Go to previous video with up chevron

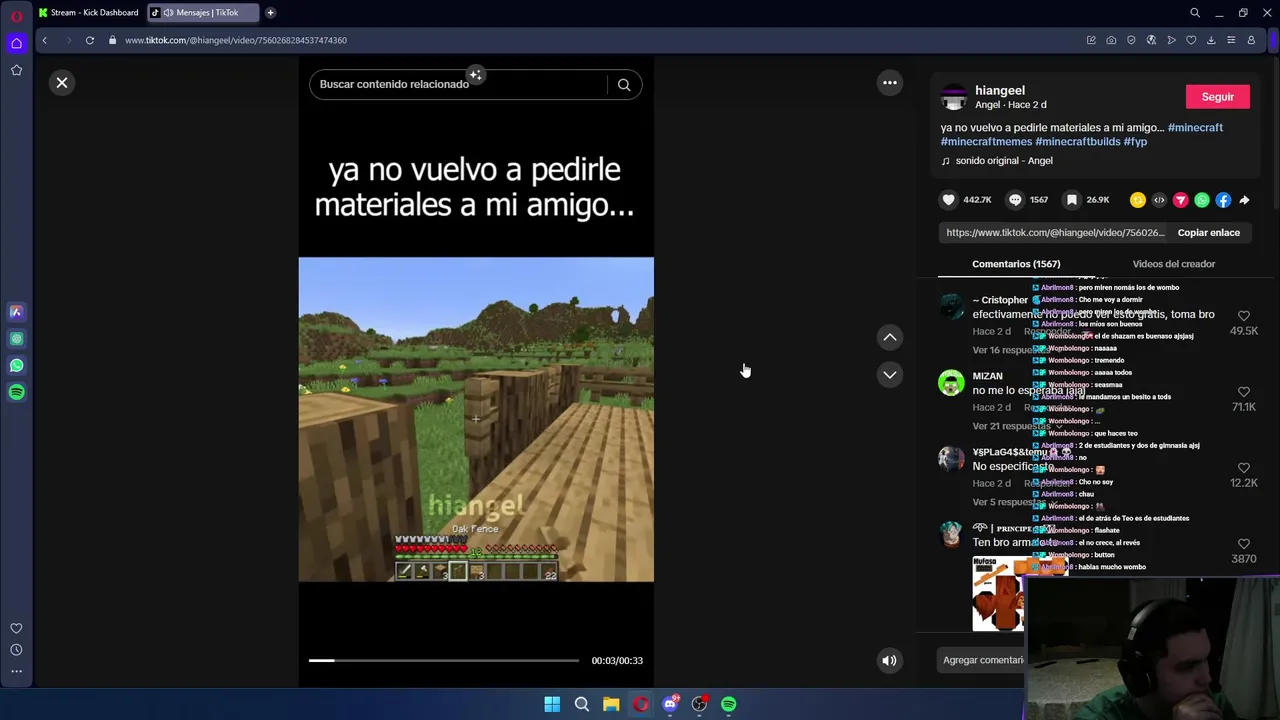[890, 338]
